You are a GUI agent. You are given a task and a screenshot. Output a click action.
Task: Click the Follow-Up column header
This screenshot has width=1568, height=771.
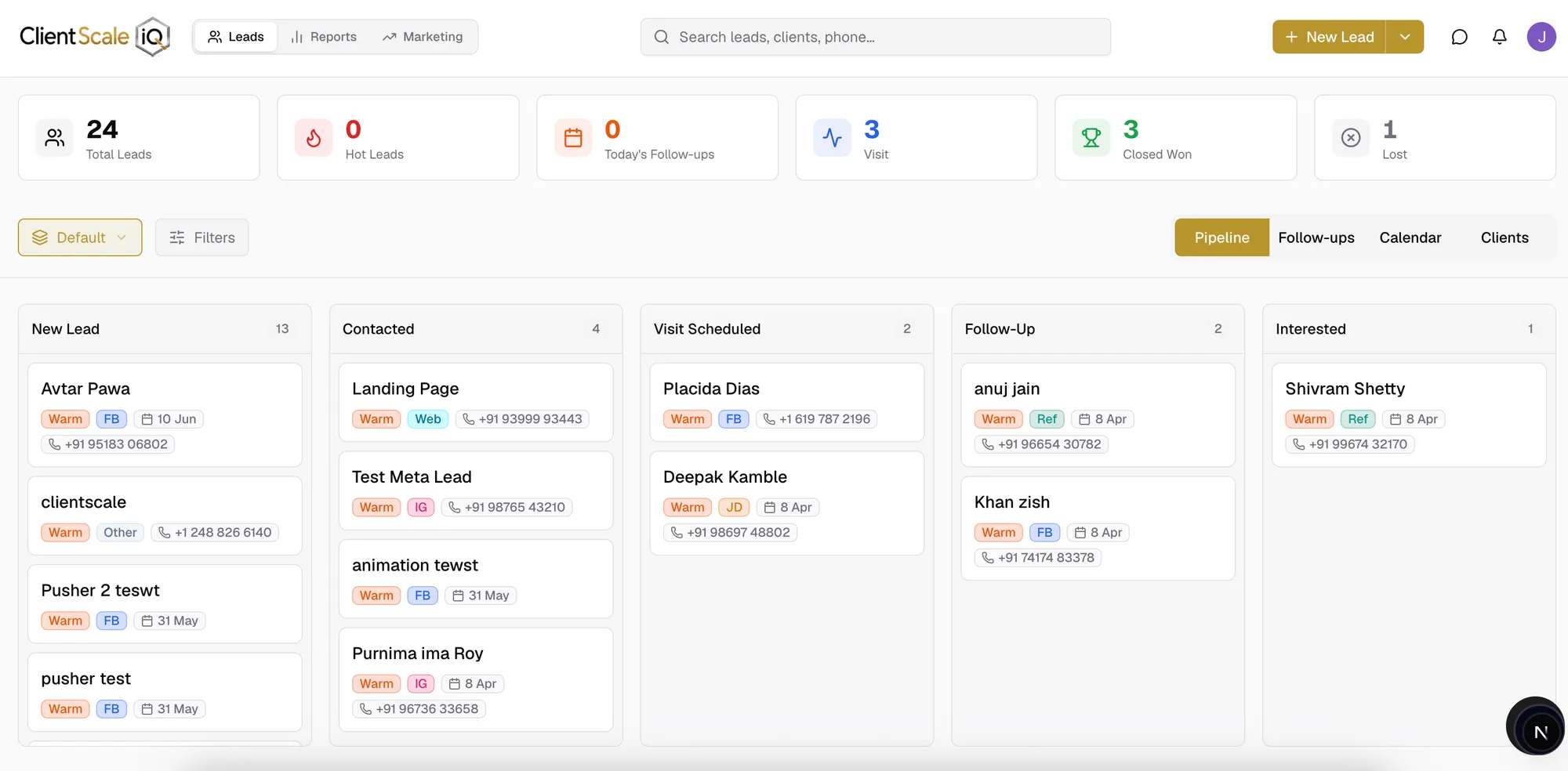[1098, 329]
